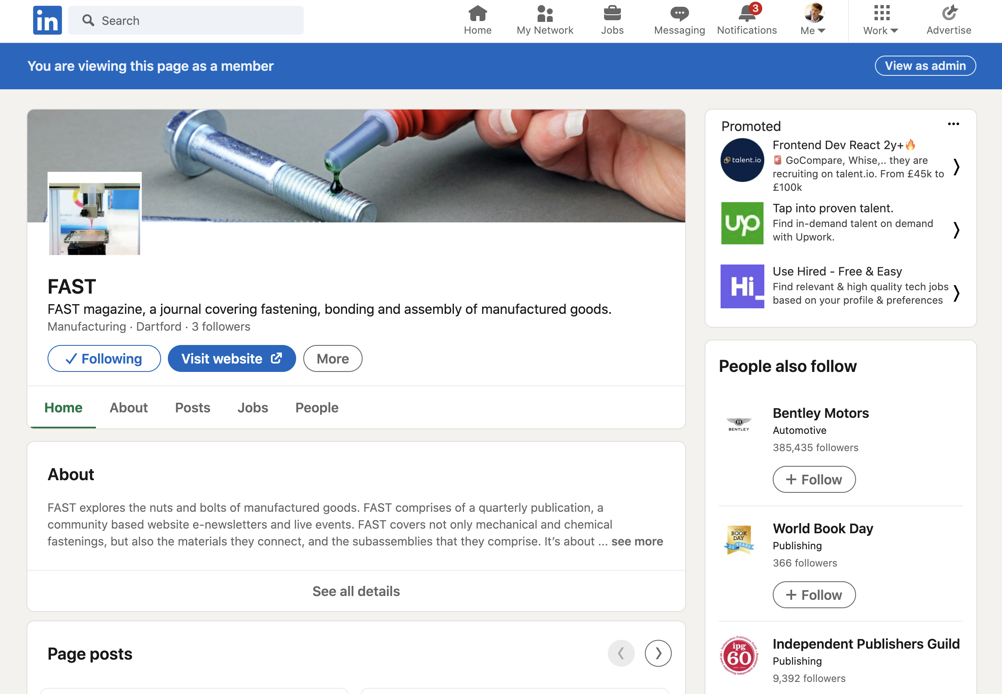
Task: Click the World Book Day logo
Action: pyautogui.click(x=739, y=539)
